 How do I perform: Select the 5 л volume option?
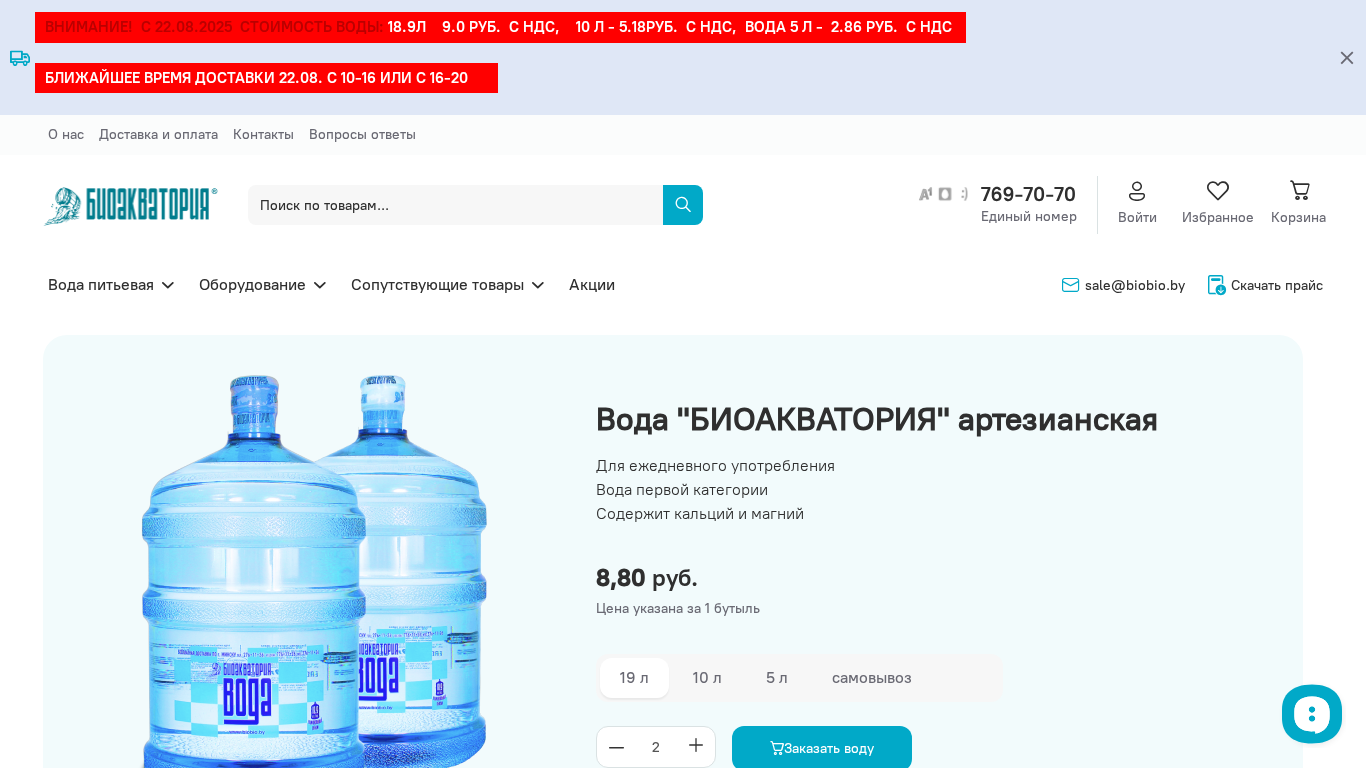777,678
